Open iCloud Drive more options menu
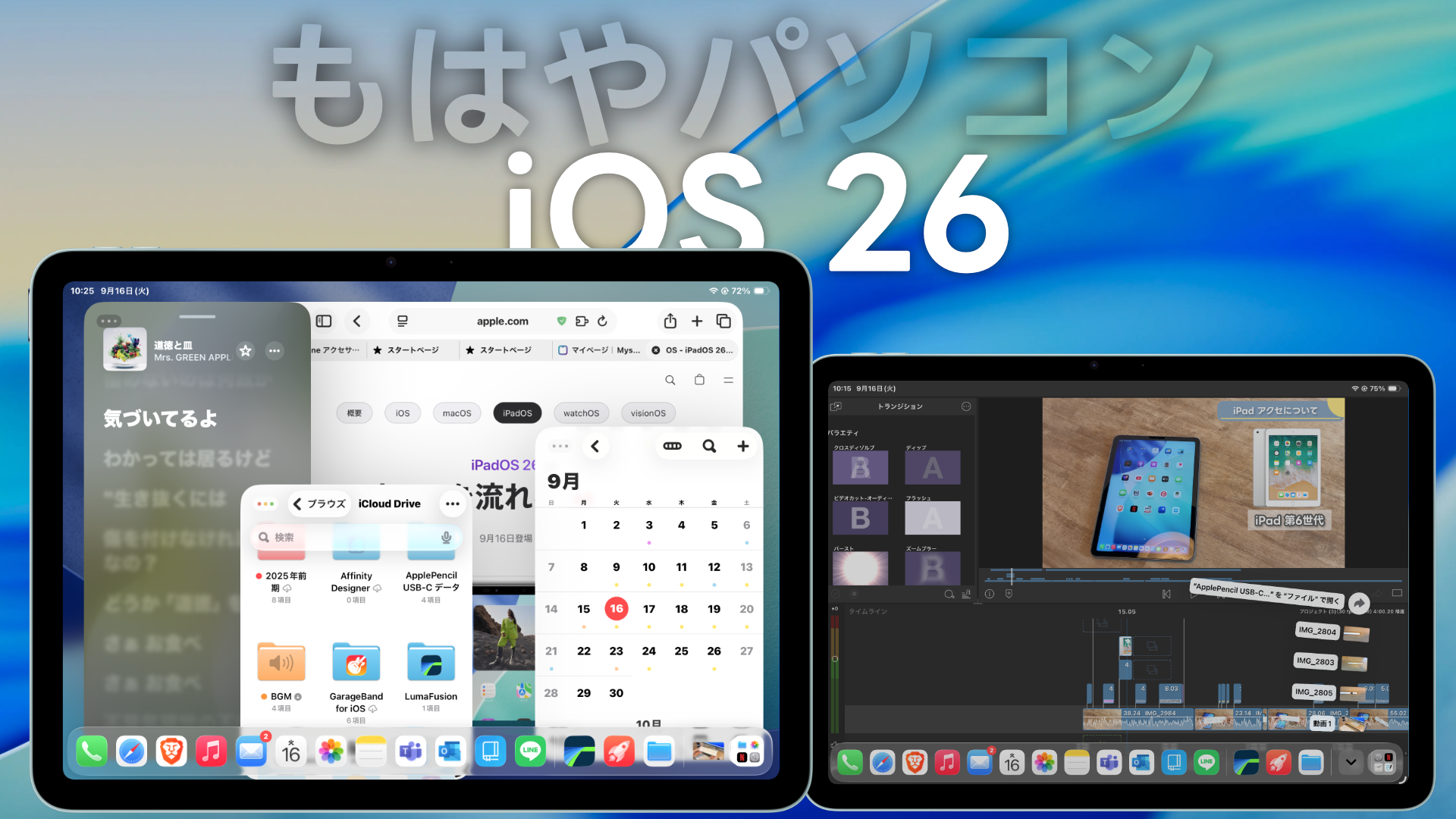This screenshot has width=1456, height=819. [453, 504]
